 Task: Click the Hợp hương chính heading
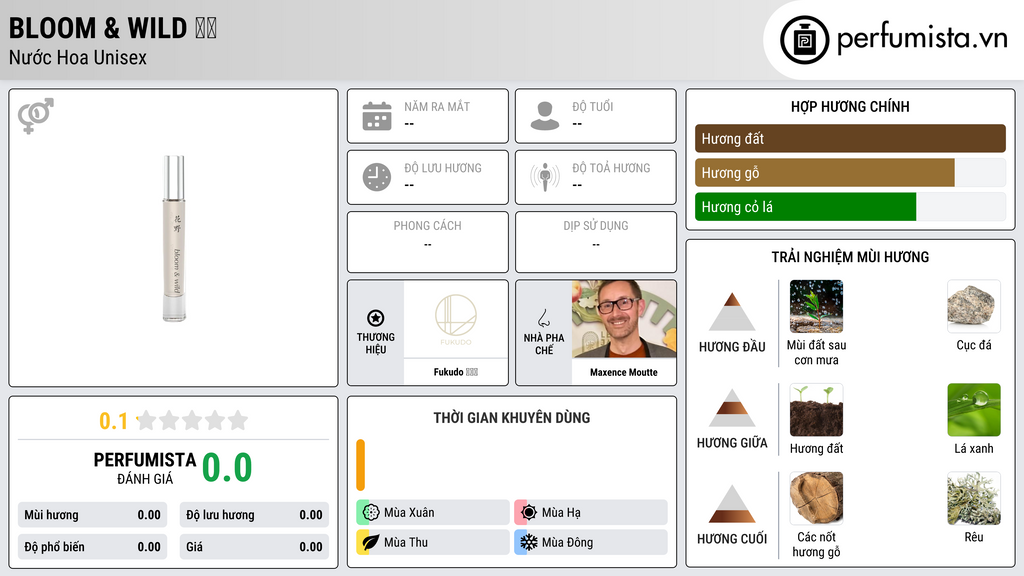(x=850, y=106)
